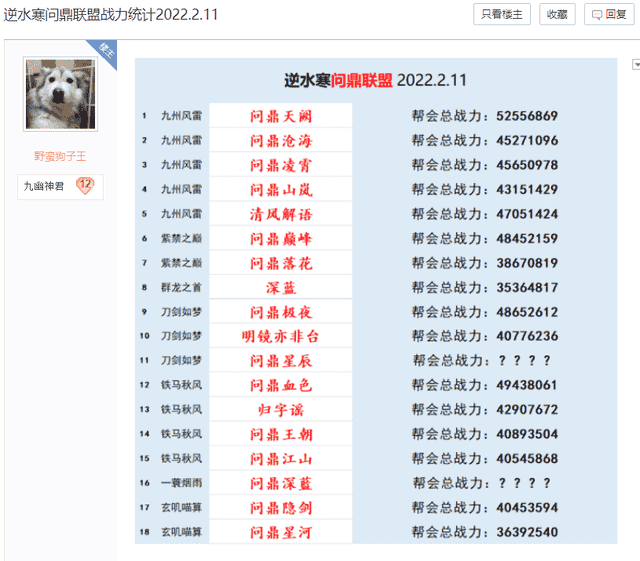The width and height of the screenshot is (640, 561).
Task: Click the red guild name 问鼎天阙
Action: pyautogui.click(x=281, y=116)
